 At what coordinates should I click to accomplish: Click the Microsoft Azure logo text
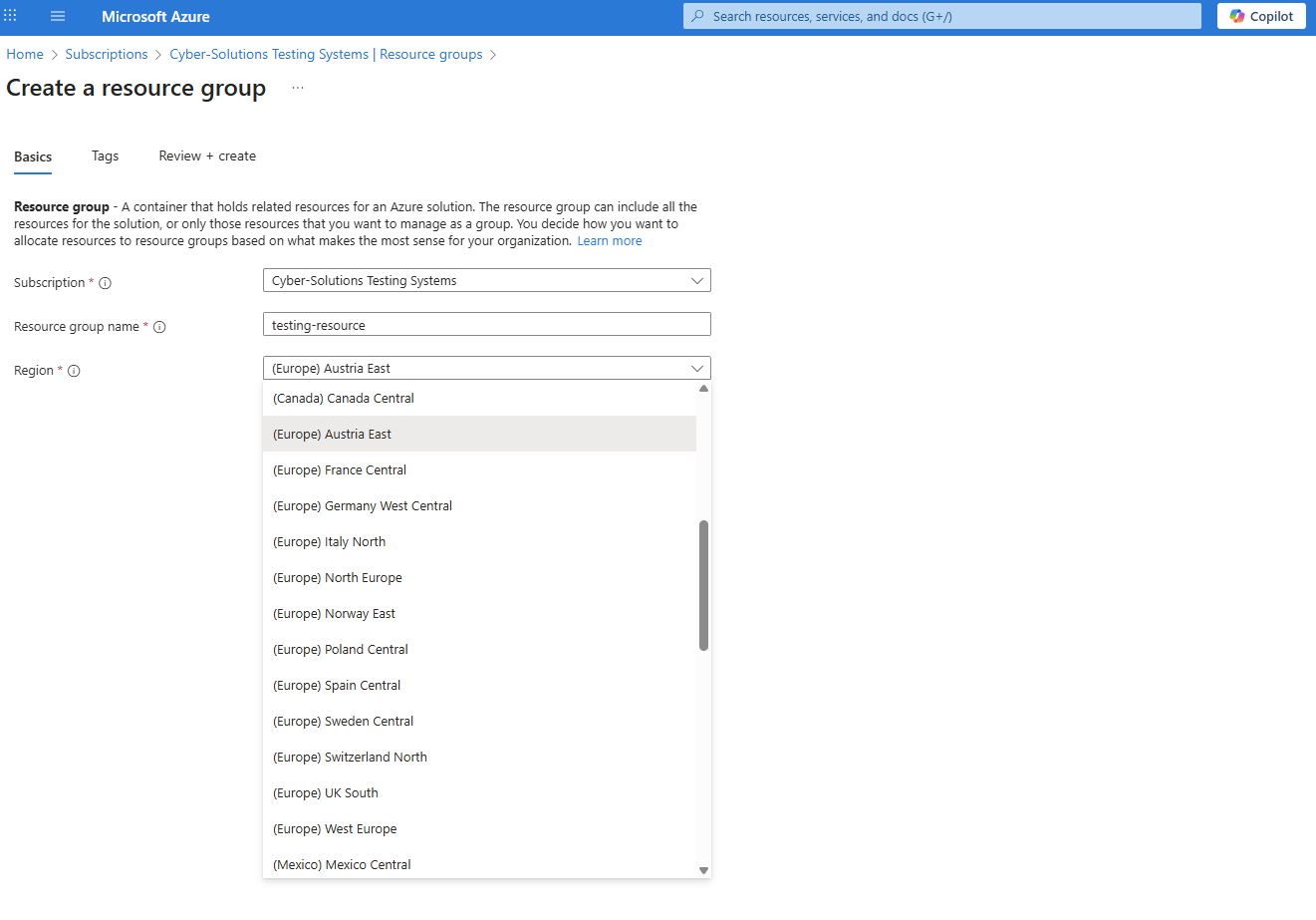155,16
